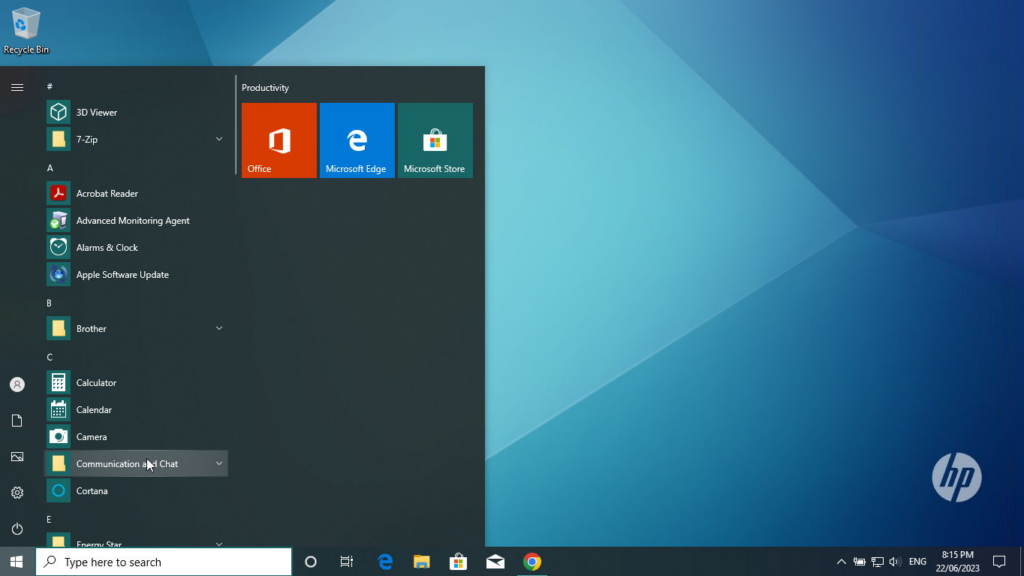Launch Microsoft Edge from the taskbar
The image size is (1024, 576).
tap(385, 562)
